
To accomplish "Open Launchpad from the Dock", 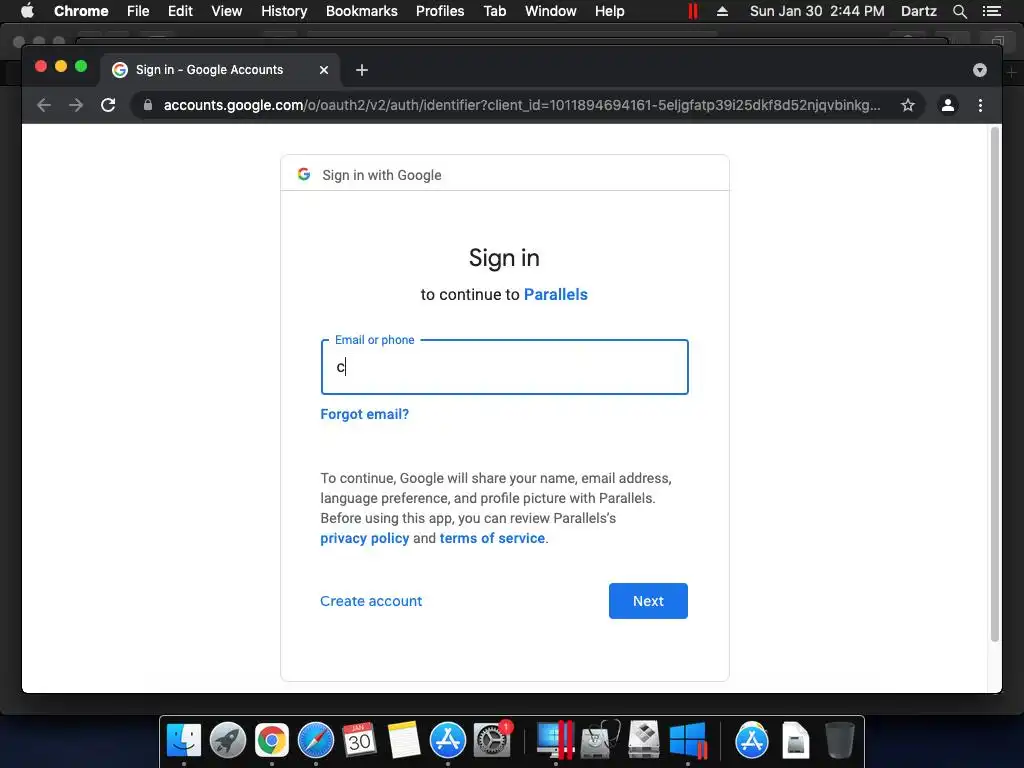I will (x=228, y=741).
